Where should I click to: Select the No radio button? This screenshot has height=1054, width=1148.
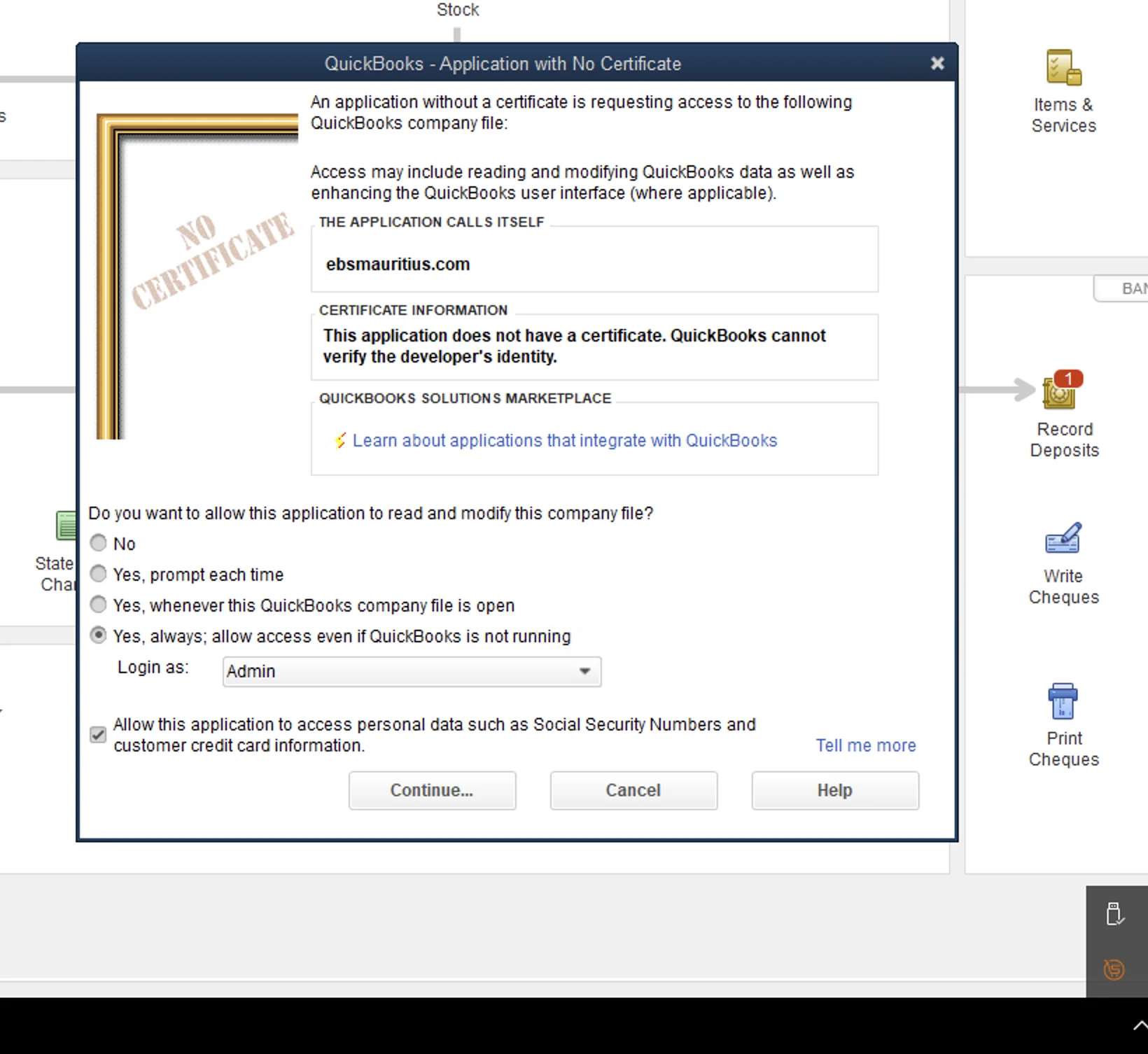pyautogui.click(x=97, y=542)
